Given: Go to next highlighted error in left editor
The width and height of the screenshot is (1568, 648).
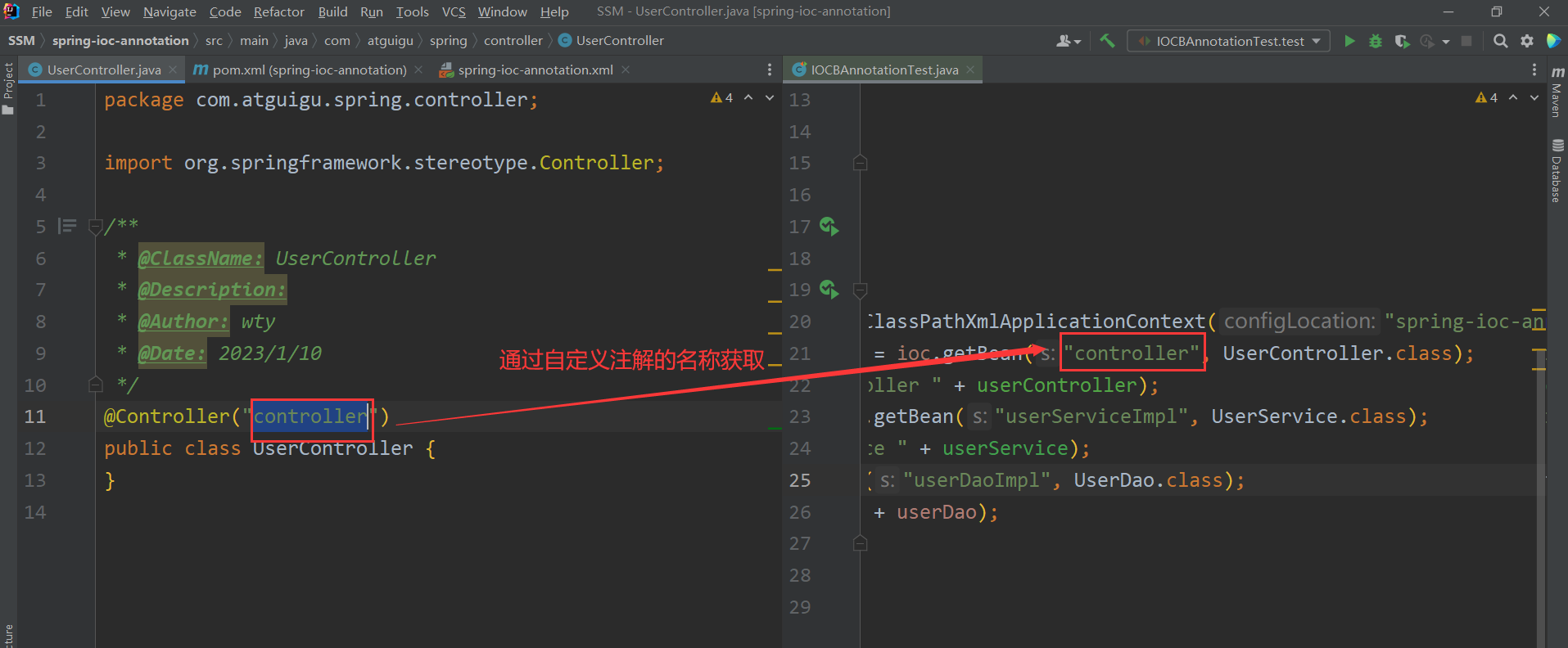Looking at the screenshot, I should point(770,97).
